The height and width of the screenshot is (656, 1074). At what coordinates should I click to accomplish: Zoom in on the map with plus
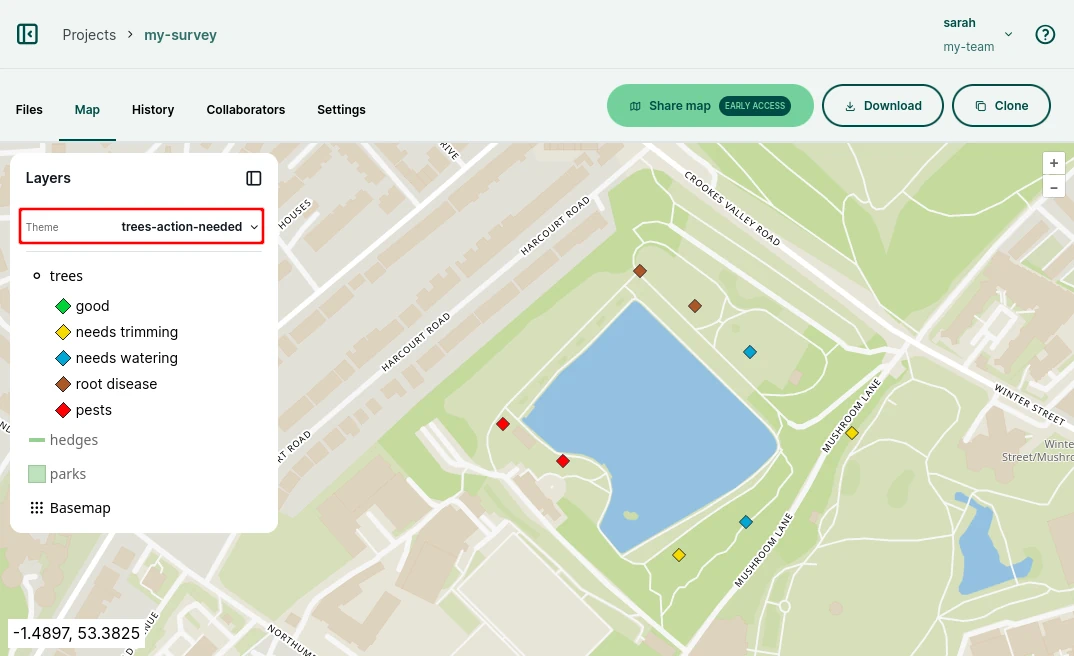(1053, 163)
